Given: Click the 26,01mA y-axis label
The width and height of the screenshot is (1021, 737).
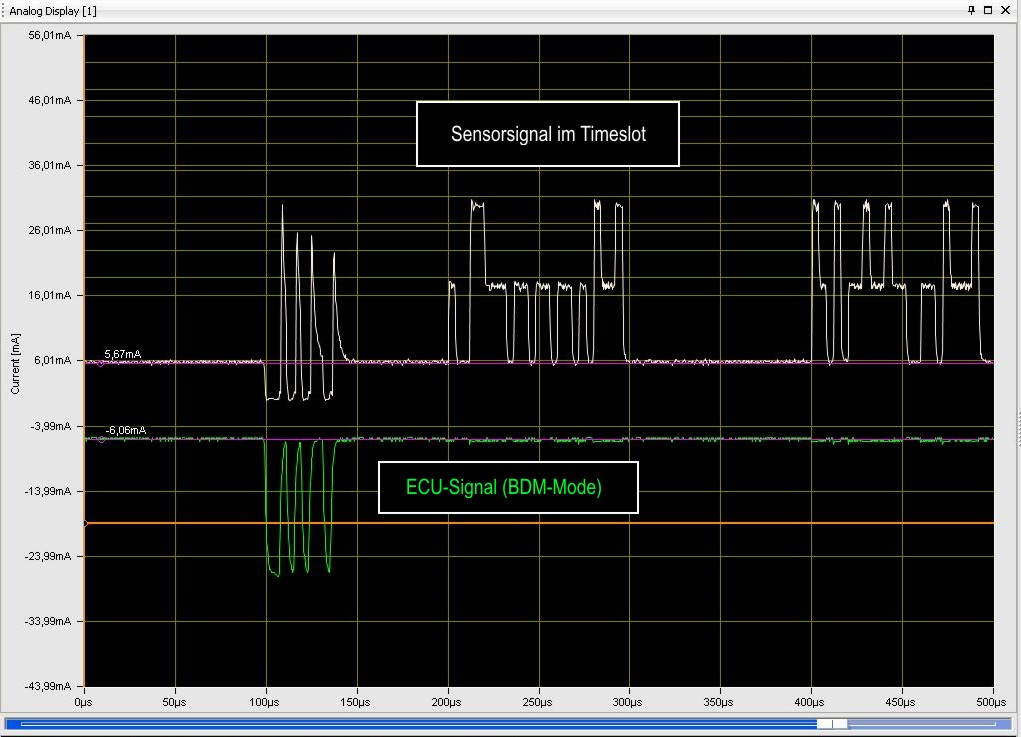Looking at the screenshot, I should click(49, 230).
